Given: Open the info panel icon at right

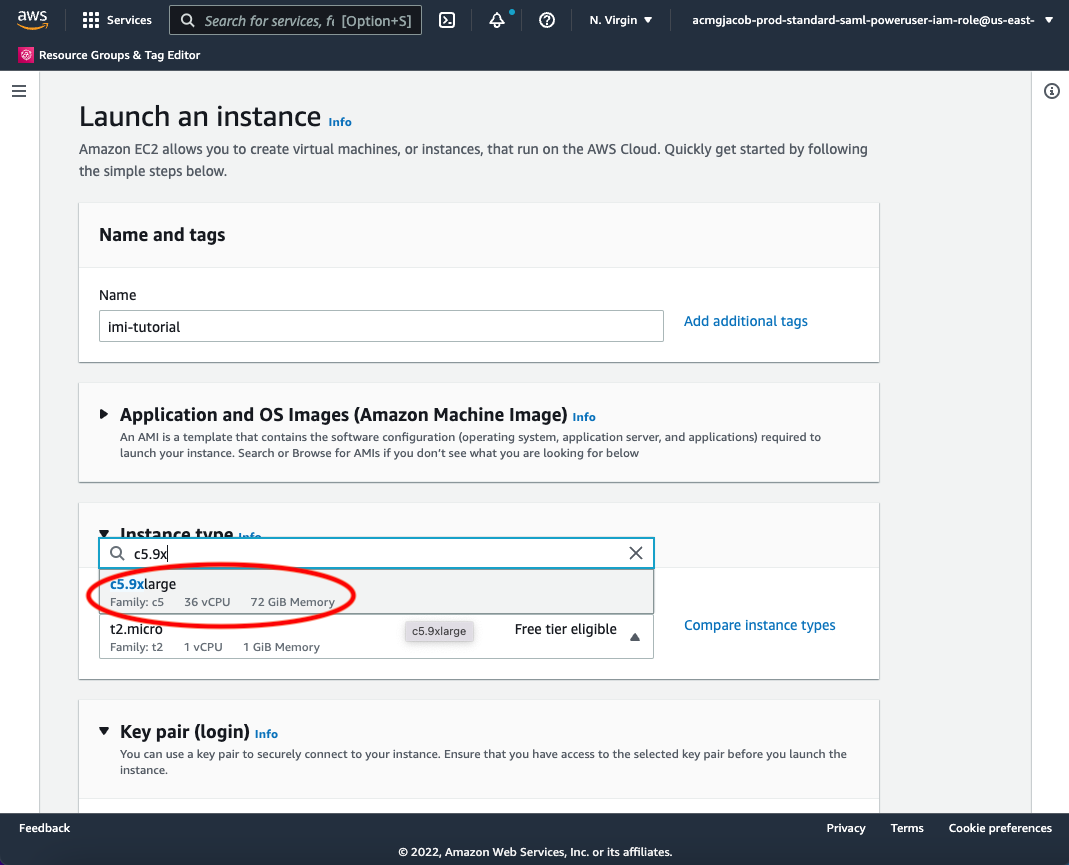Looking at the screenshot, I should 1051,91.
